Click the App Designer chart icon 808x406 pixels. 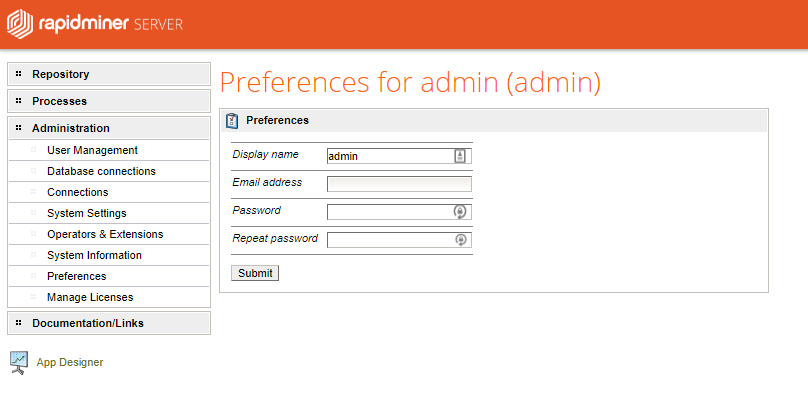[x=18, y=362]
